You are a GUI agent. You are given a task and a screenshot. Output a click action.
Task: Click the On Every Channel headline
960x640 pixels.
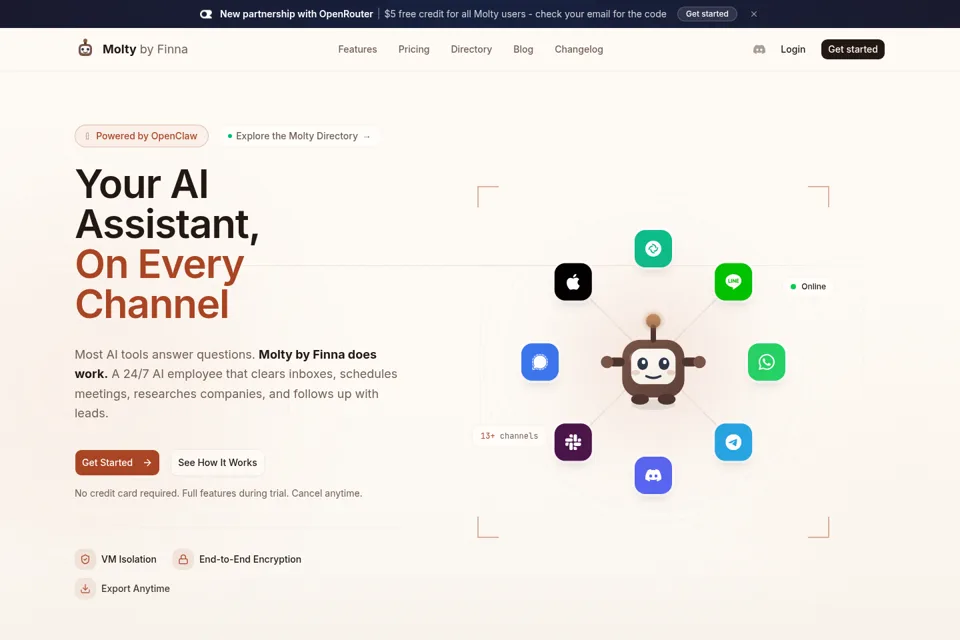pyautogui.click(x=159, y=284)
